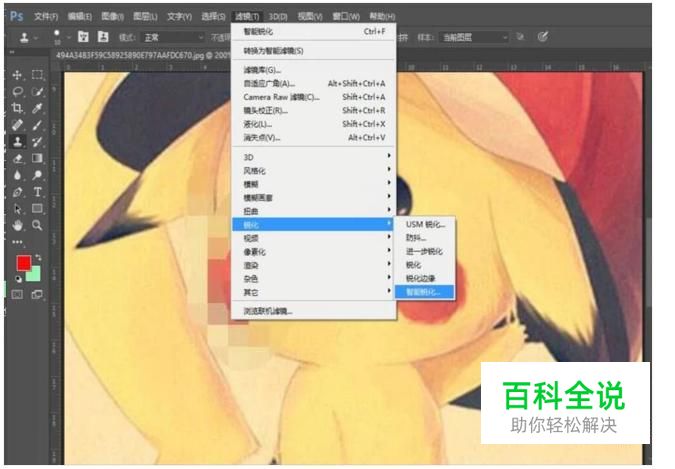Open the sample 当前图层 dropdown

point(474,37)
